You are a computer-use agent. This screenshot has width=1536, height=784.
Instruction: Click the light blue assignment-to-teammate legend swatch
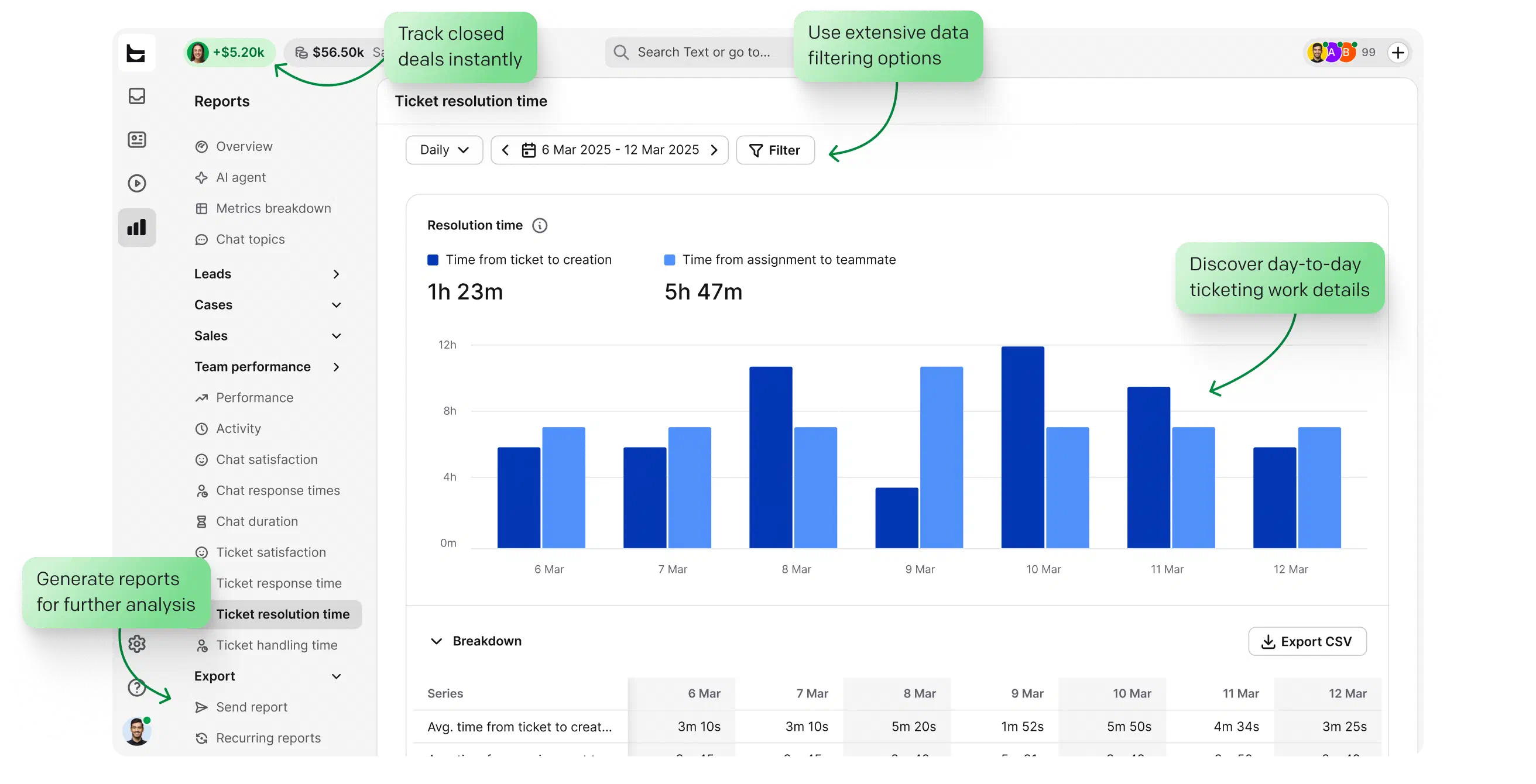[669, 260]
